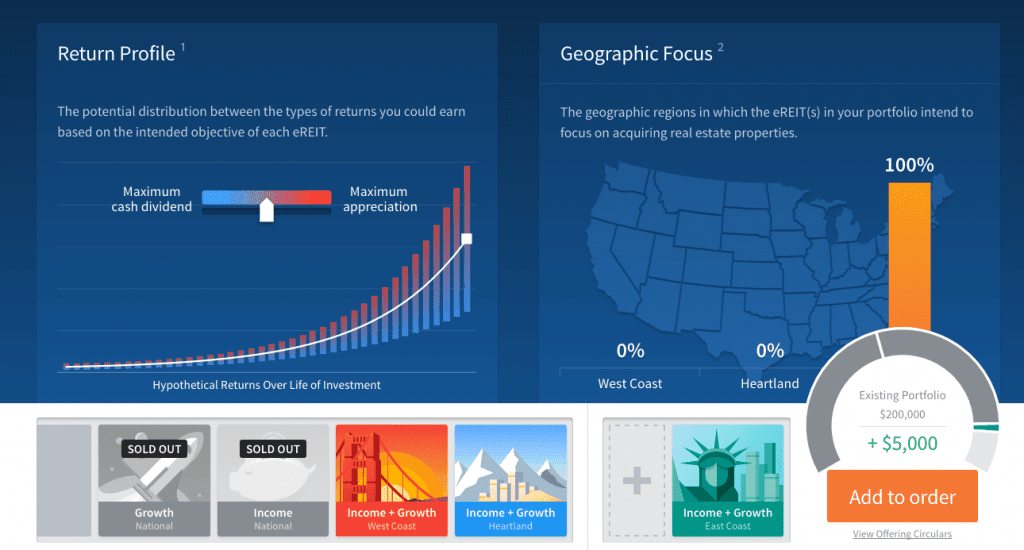
Task: Click the plus icon empty slot
Action: tap(637, 481)
